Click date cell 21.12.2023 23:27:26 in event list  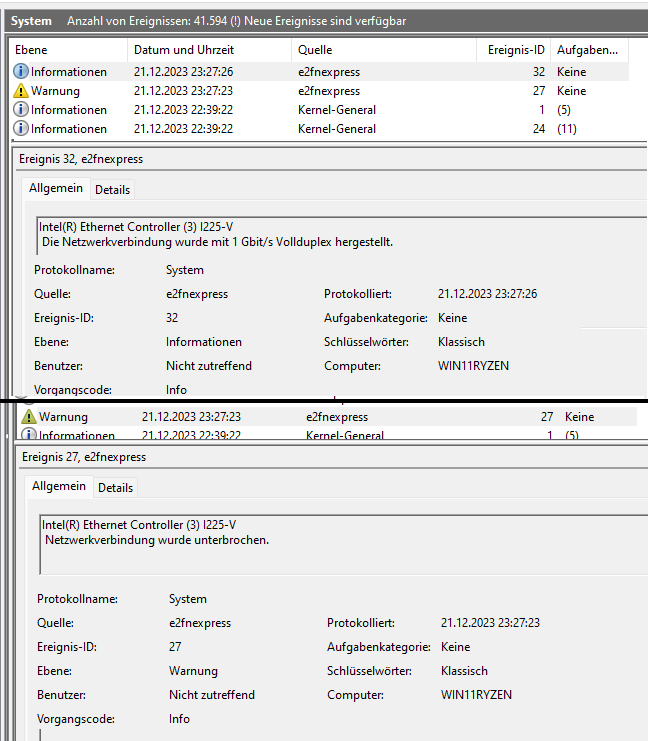[183, 72]
